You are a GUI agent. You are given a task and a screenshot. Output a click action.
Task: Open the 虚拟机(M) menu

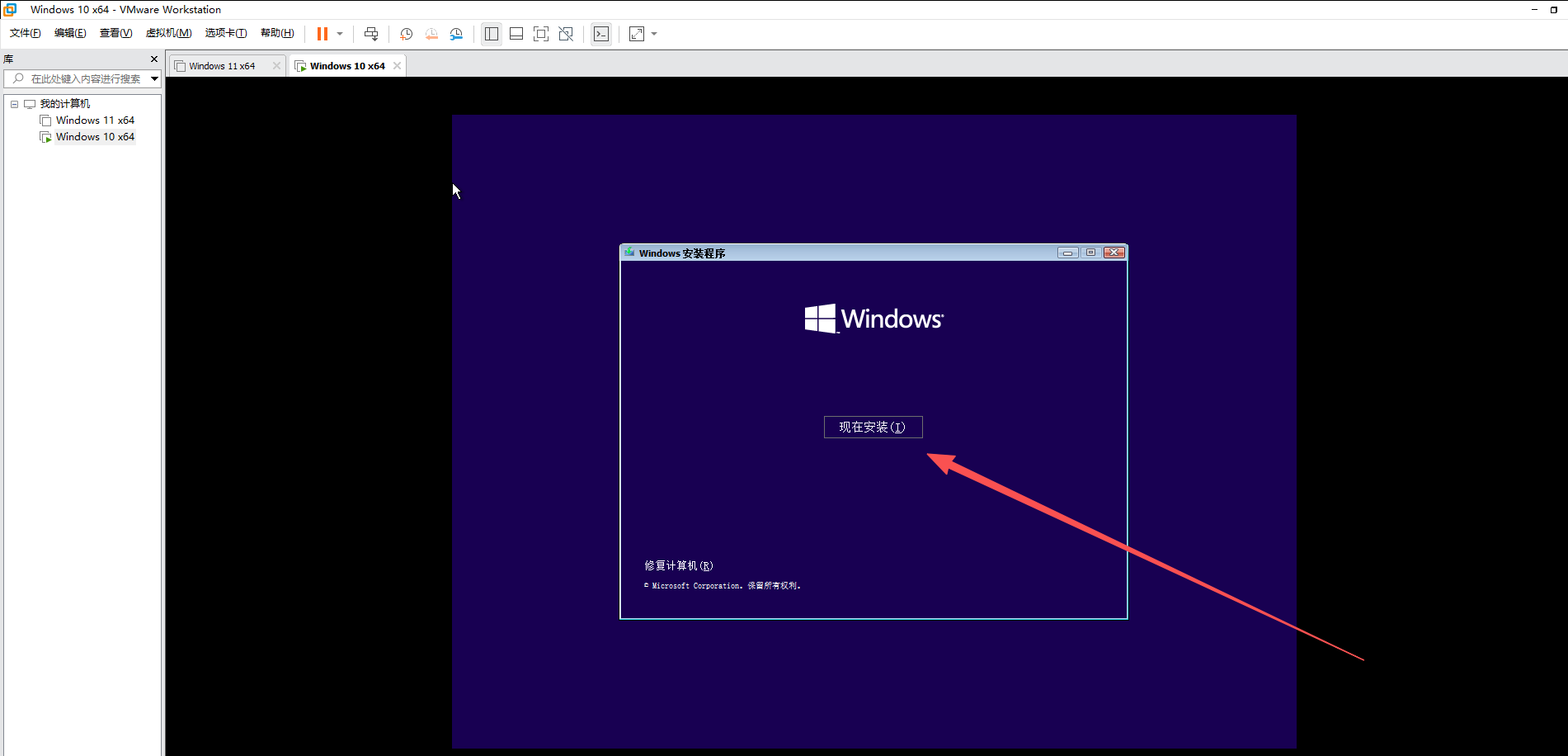coord(168,33)
